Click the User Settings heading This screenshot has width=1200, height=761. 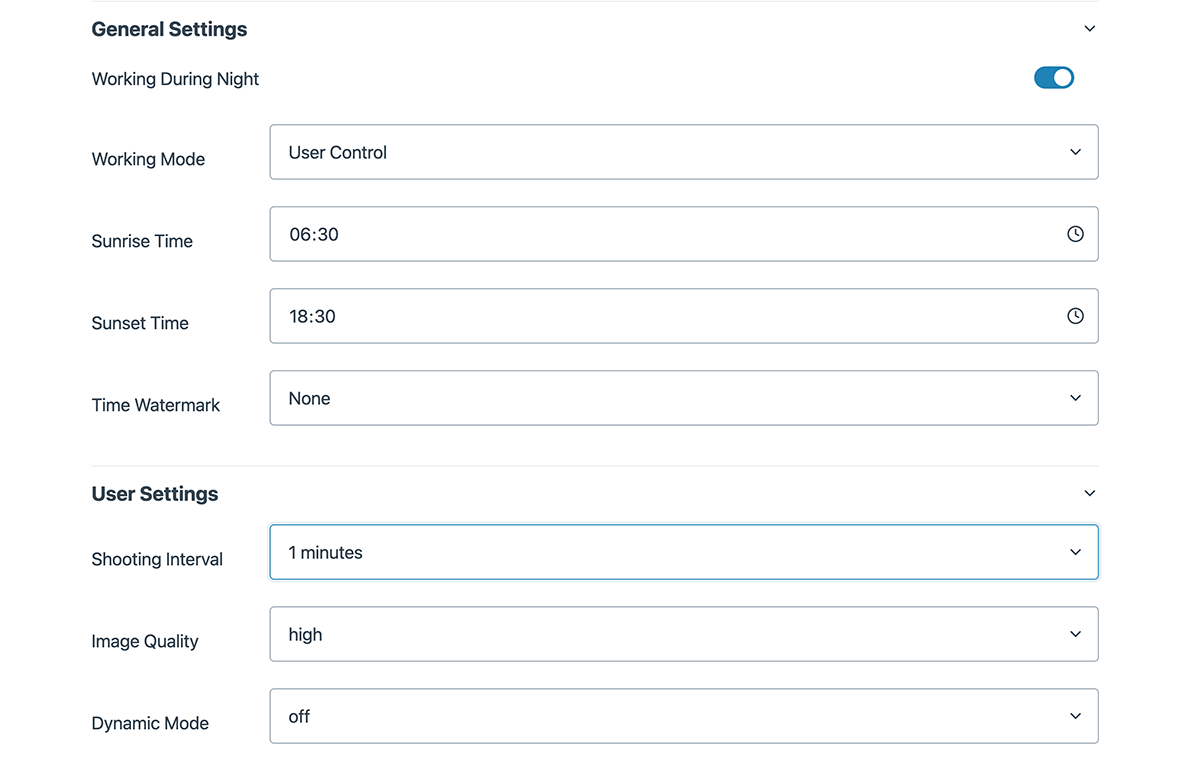(154, 494)
